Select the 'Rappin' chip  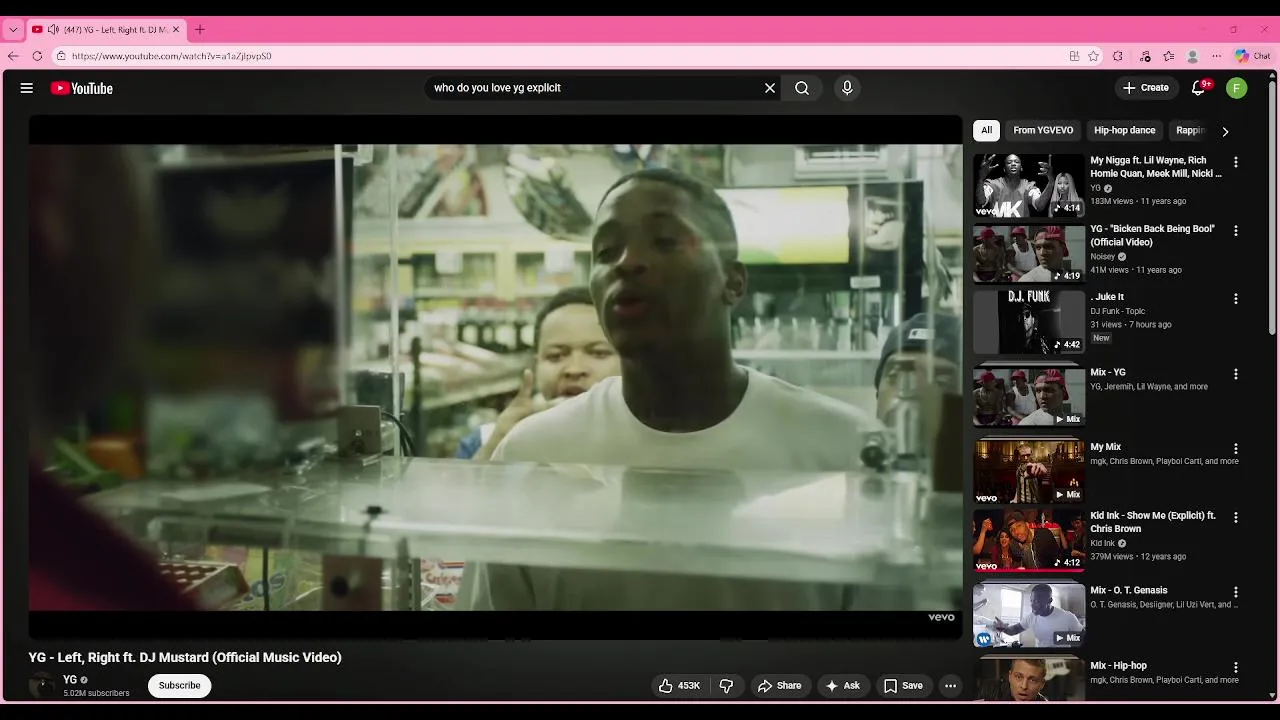[x=1190, y=130]
